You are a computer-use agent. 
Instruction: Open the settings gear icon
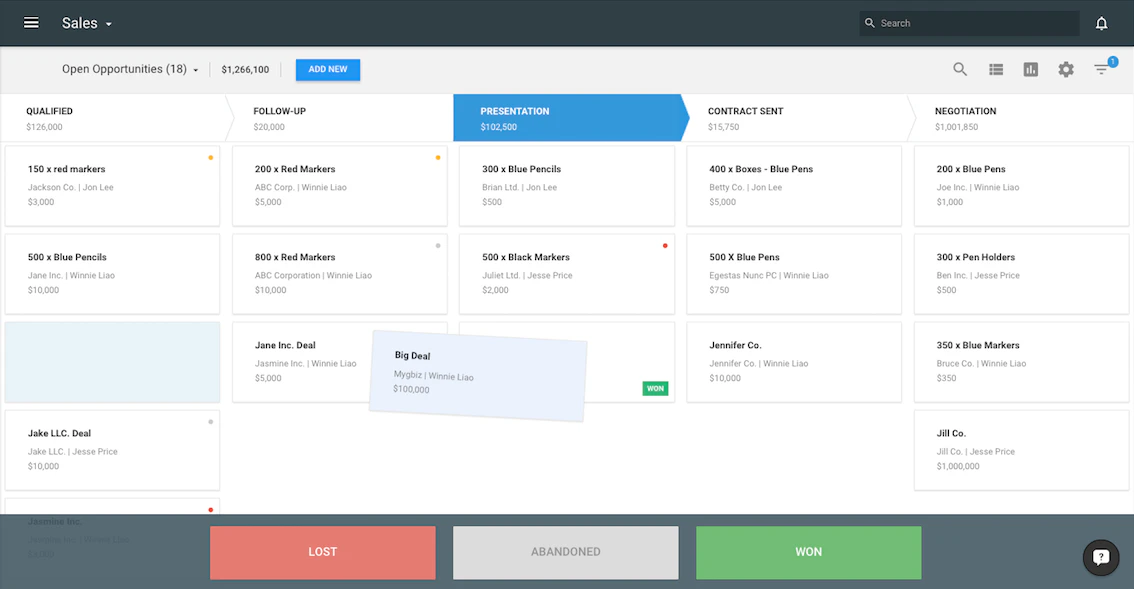coord(1066,69)
